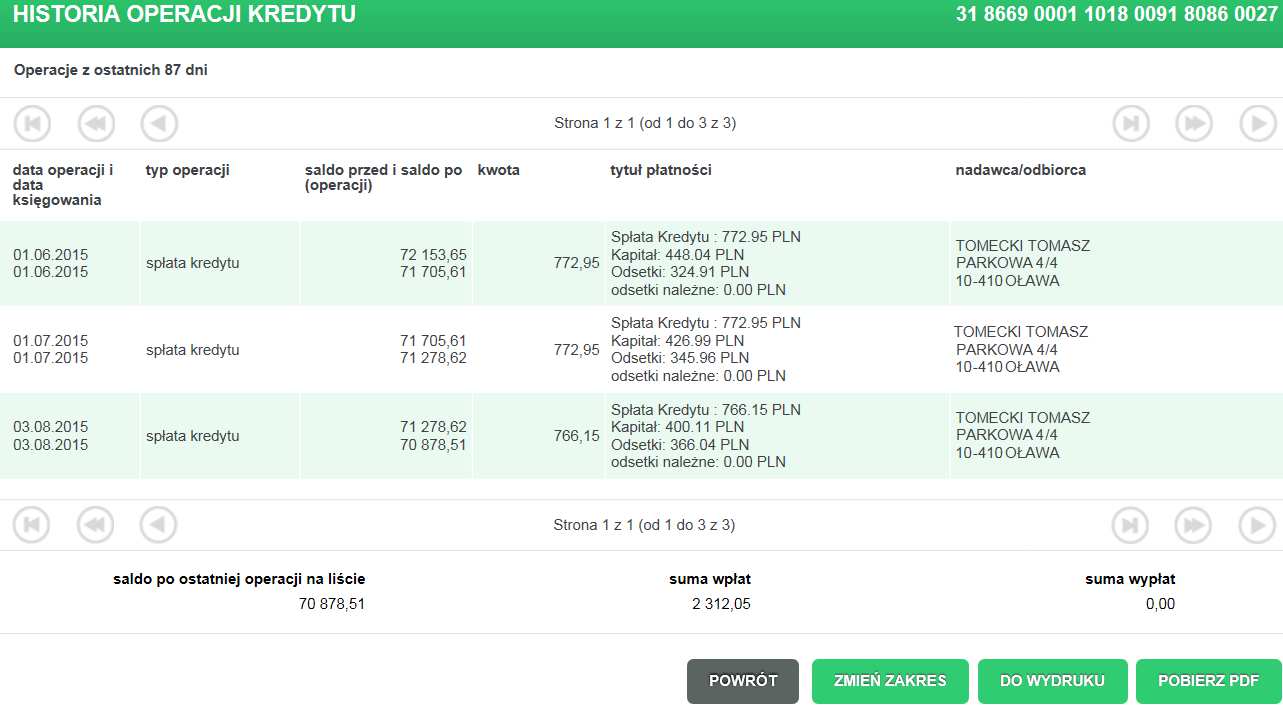Click 'saldo przed i saldo po' header

click(x=384, y=177)
